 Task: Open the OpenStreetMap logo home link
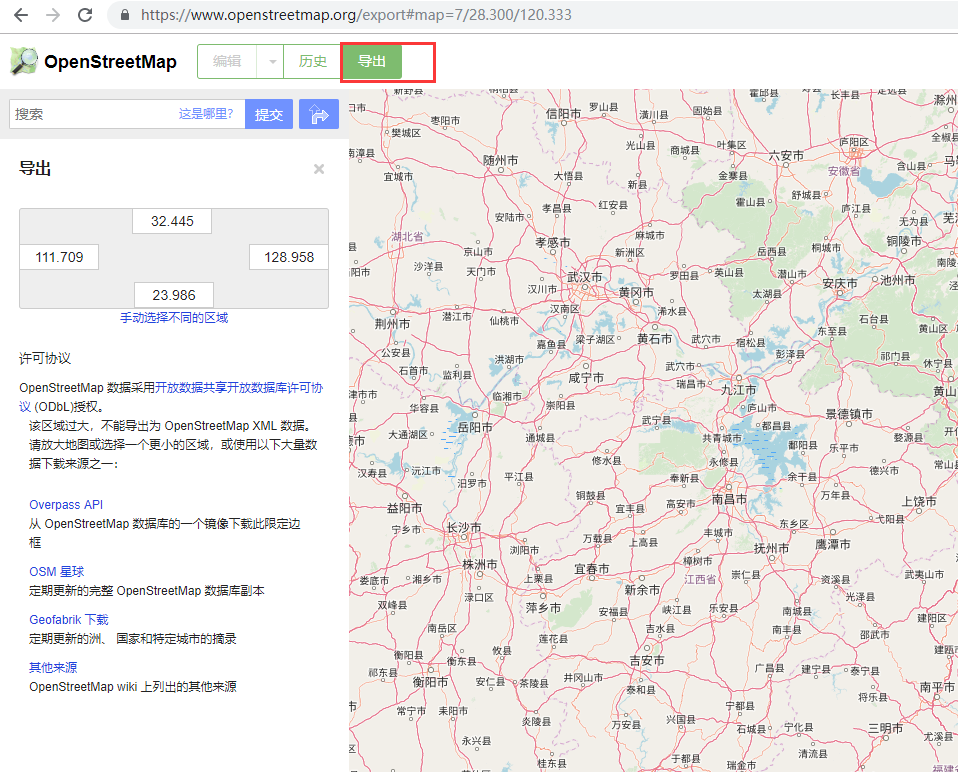click(93, 61)
